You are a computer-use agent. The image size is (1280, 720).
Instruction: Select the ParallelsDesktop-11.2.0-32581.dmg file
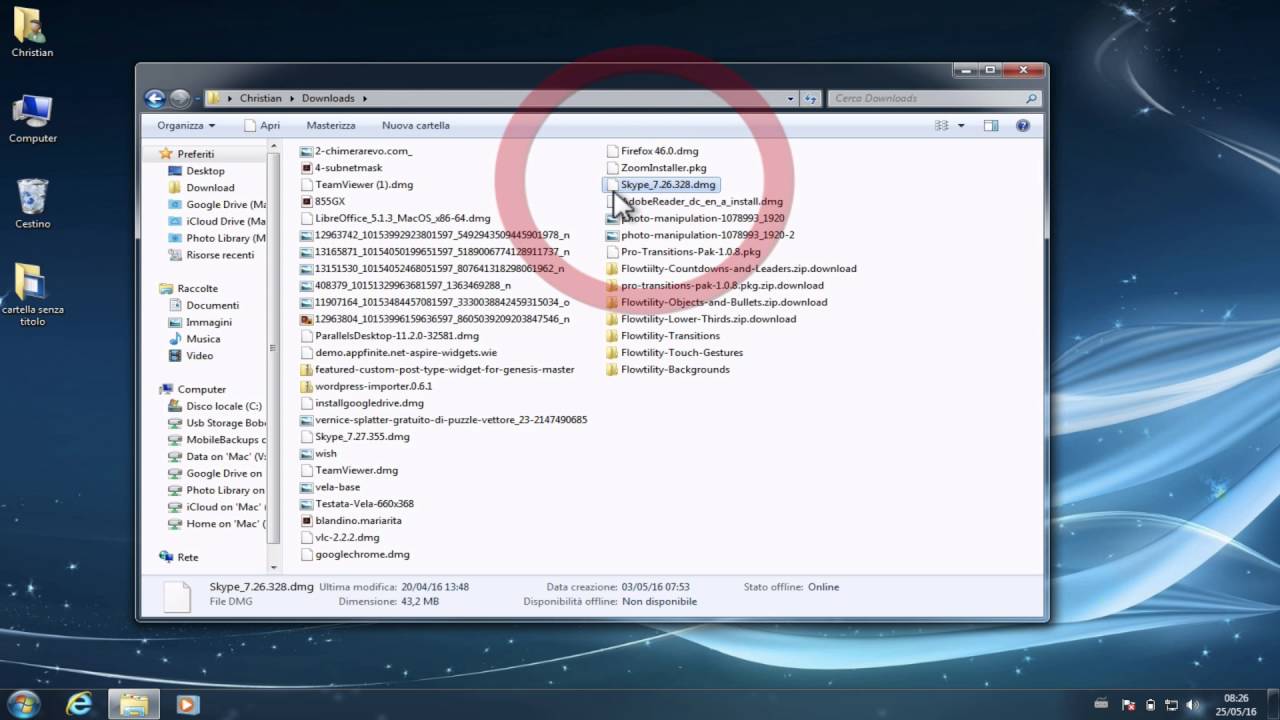pos(390,336)
